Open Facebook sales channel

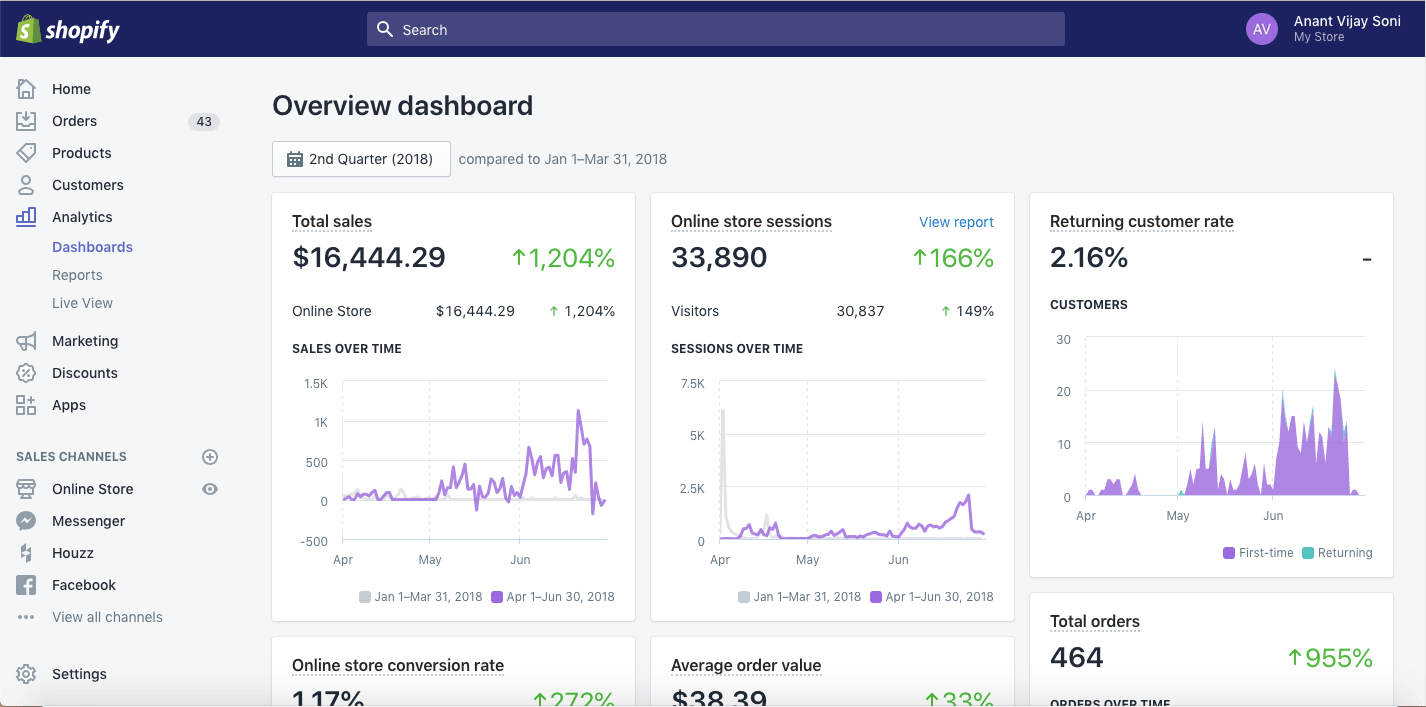point(84,585)
